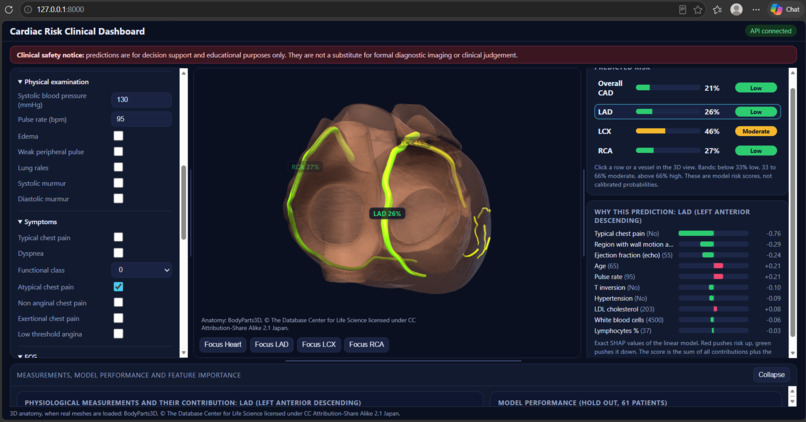Click the Focus Heart button
This screenshot has height=422, width=806.
pyautogui.click(x=223, y=344)
